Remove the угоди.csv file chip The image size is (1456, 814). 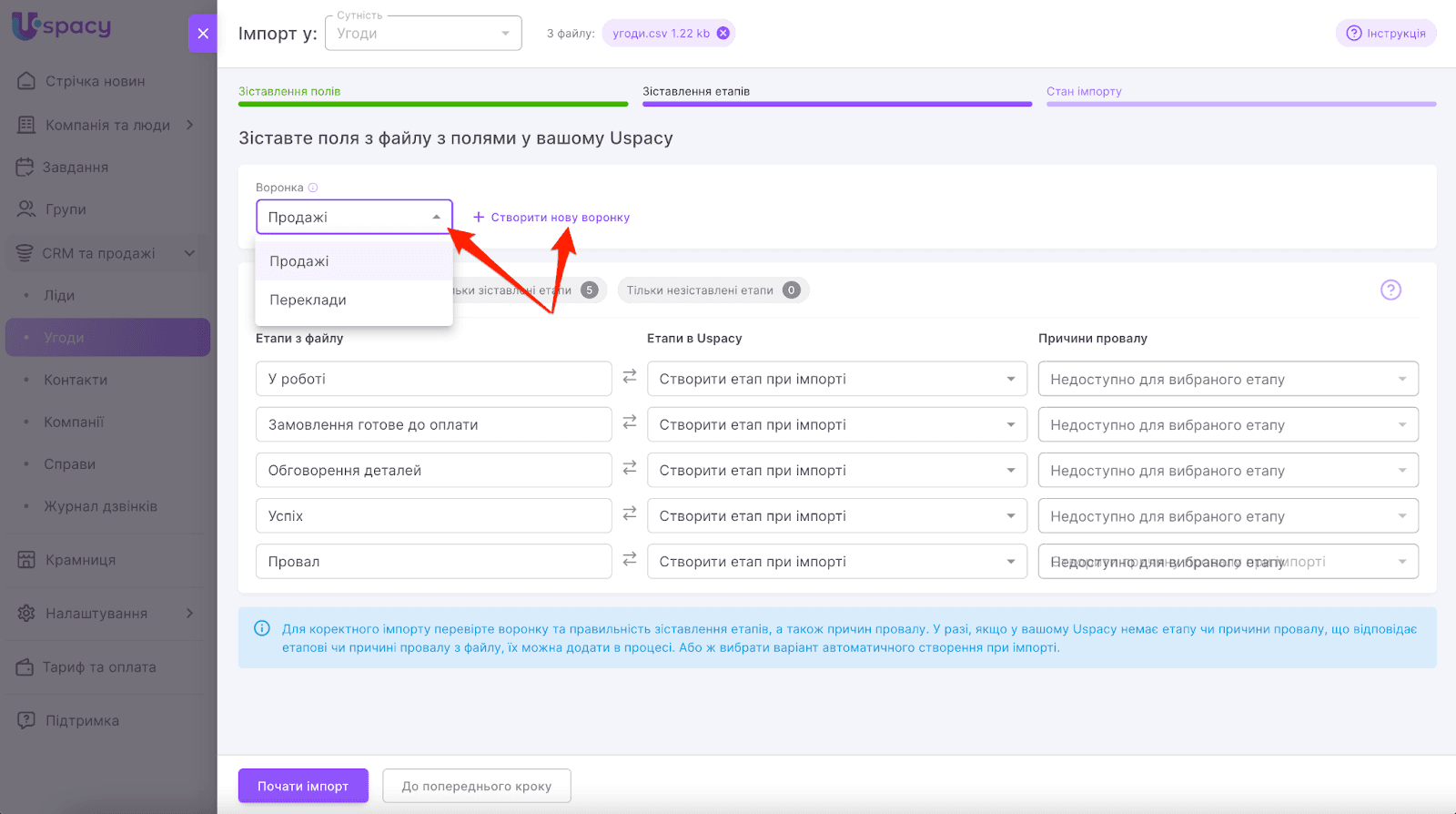click(x=723, y=34)
